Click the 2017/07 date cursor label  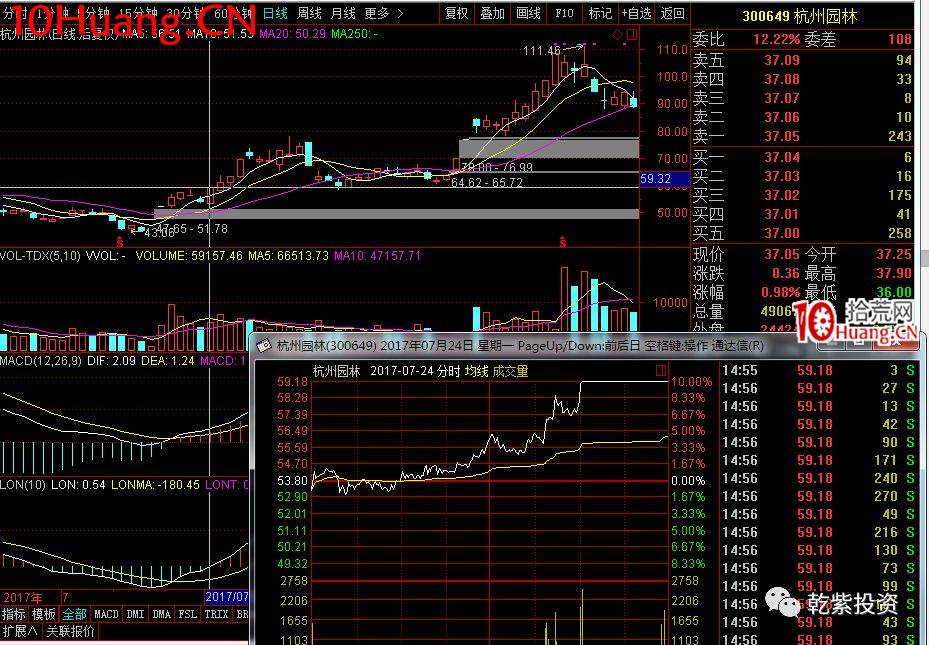227,596
